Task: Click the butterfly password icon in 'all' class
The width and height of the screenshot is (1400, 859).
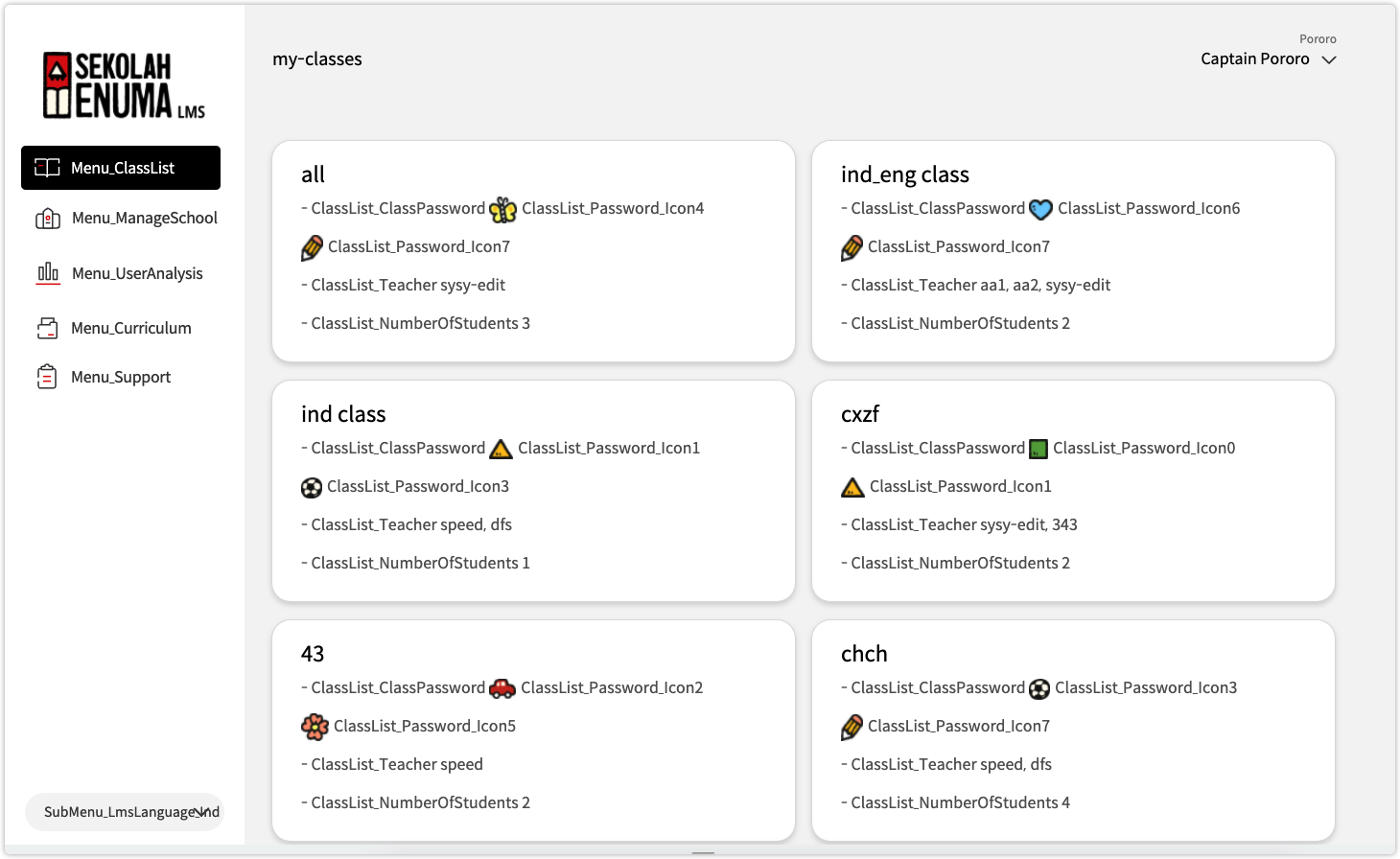Action: point(502,209)
